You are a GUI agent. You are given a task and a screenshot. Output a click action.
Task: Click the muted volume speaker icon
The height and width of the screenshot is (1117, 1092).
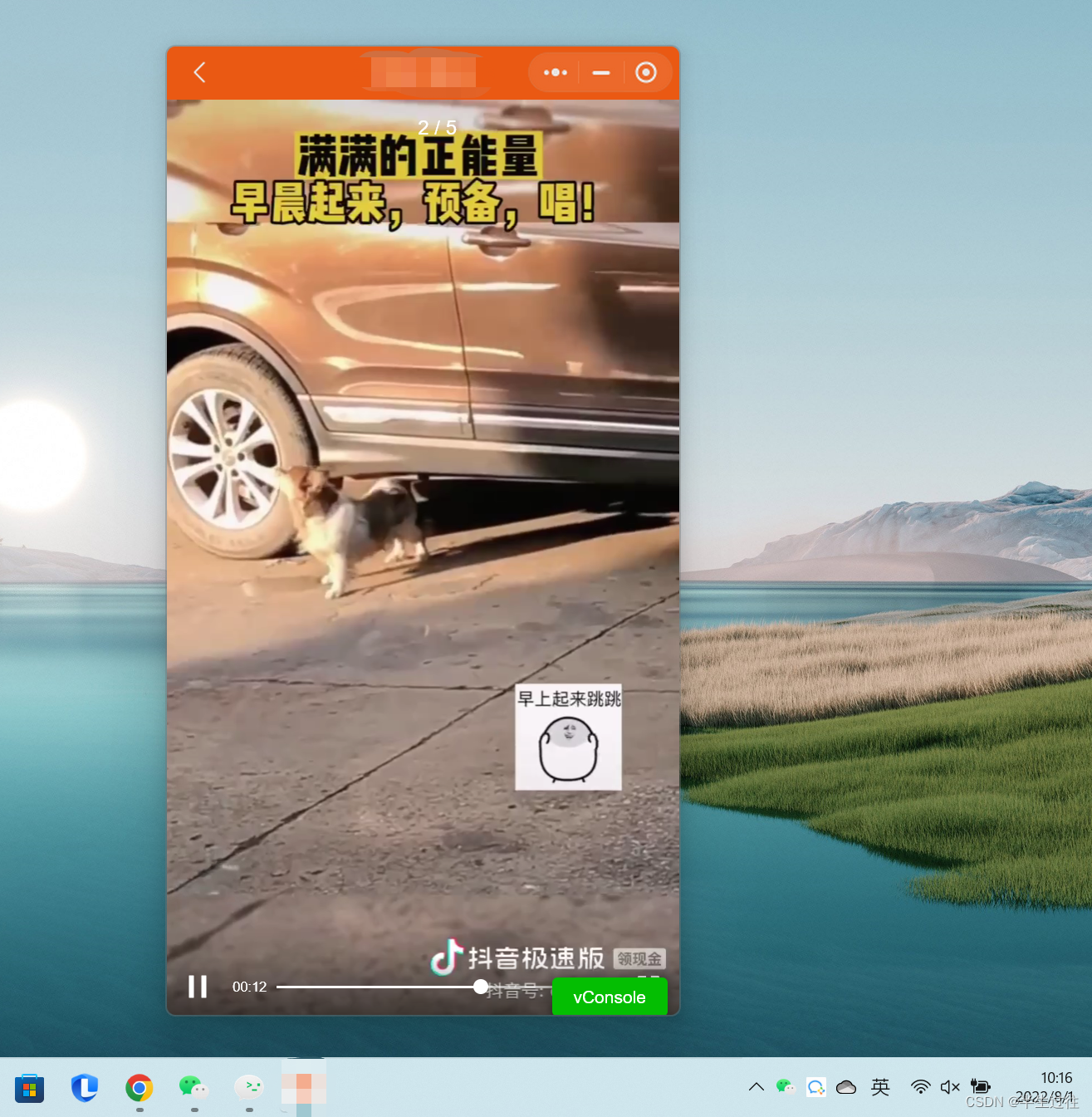click(950, 1087)
